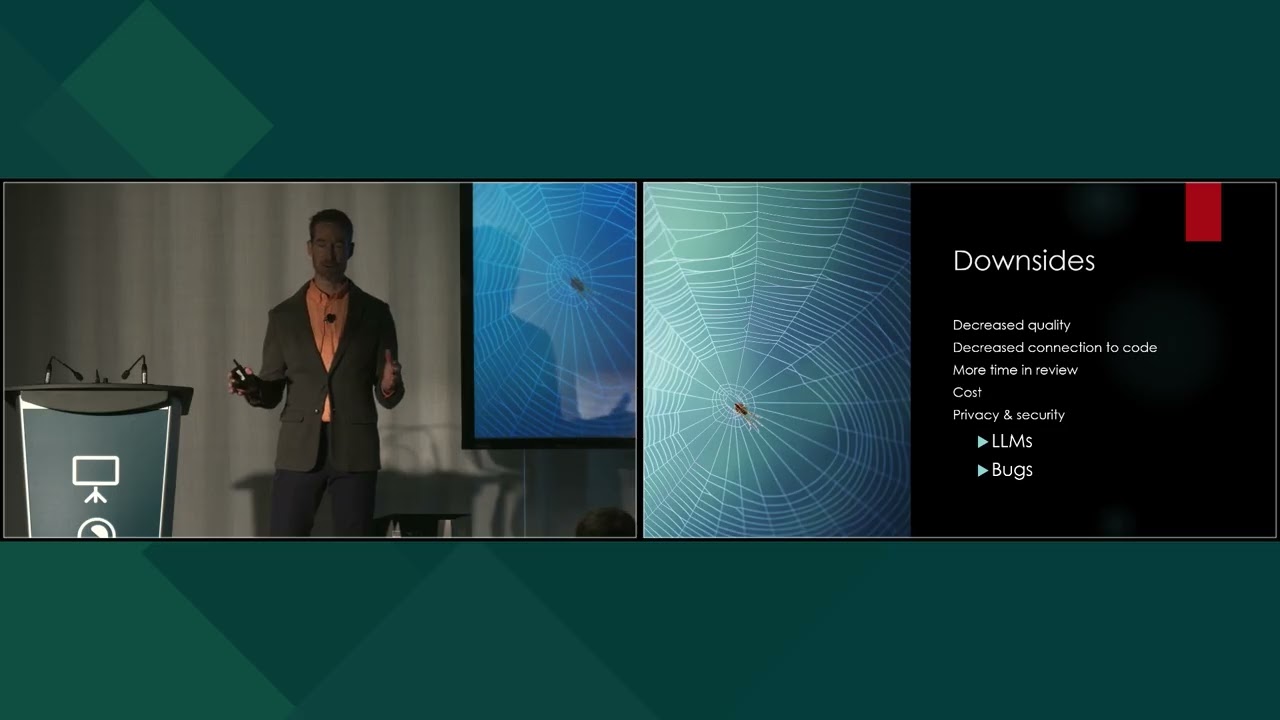
Task: Click the speaker video feed panel
Action: pos(320,360)
